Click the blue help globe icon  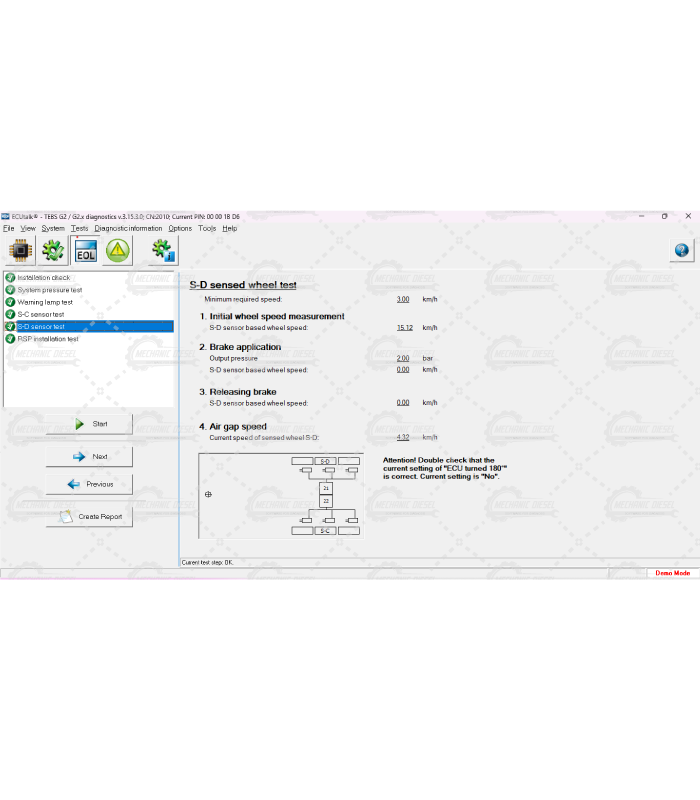tap(681, 251)
